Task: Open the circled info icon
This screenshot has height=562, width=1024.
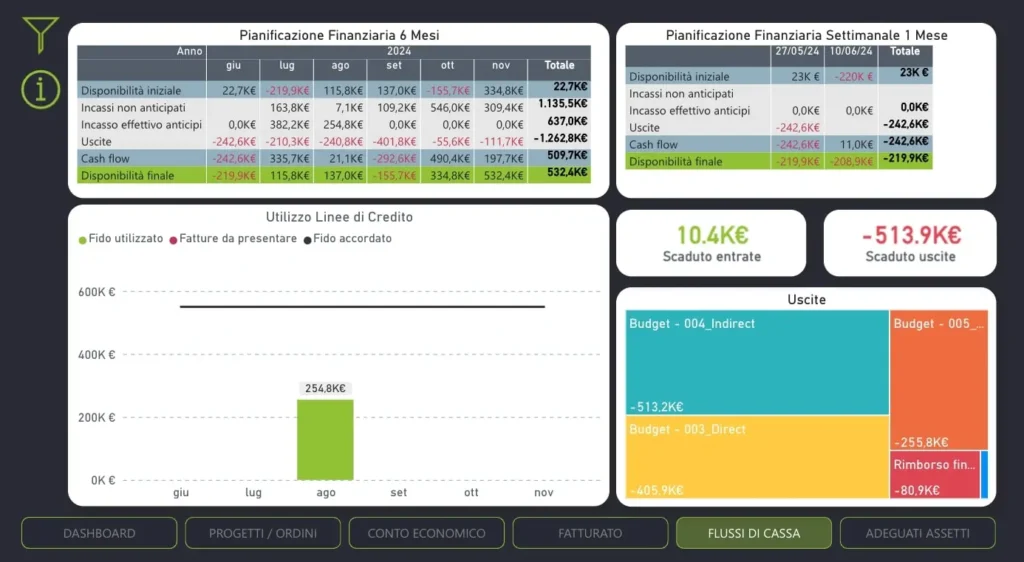Action: click(x=40, y=89)
